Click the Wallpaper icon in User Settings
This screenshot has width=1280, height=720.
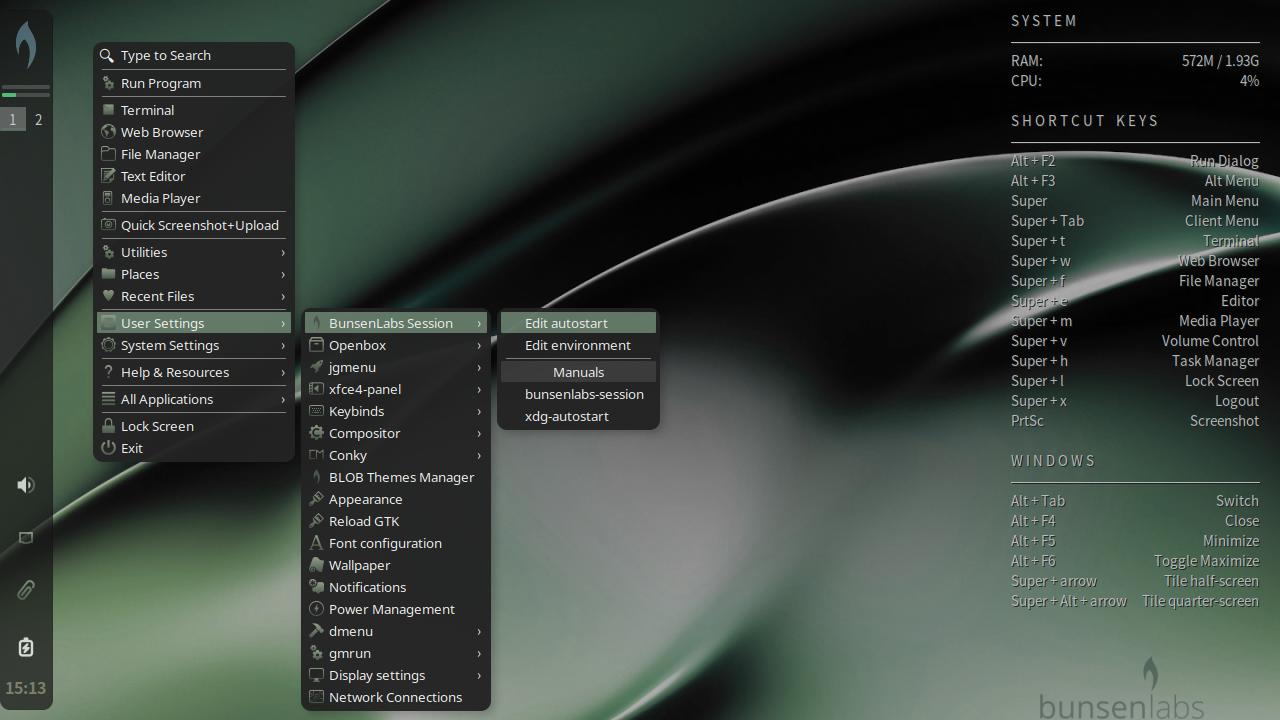click(x=316, y=565)
